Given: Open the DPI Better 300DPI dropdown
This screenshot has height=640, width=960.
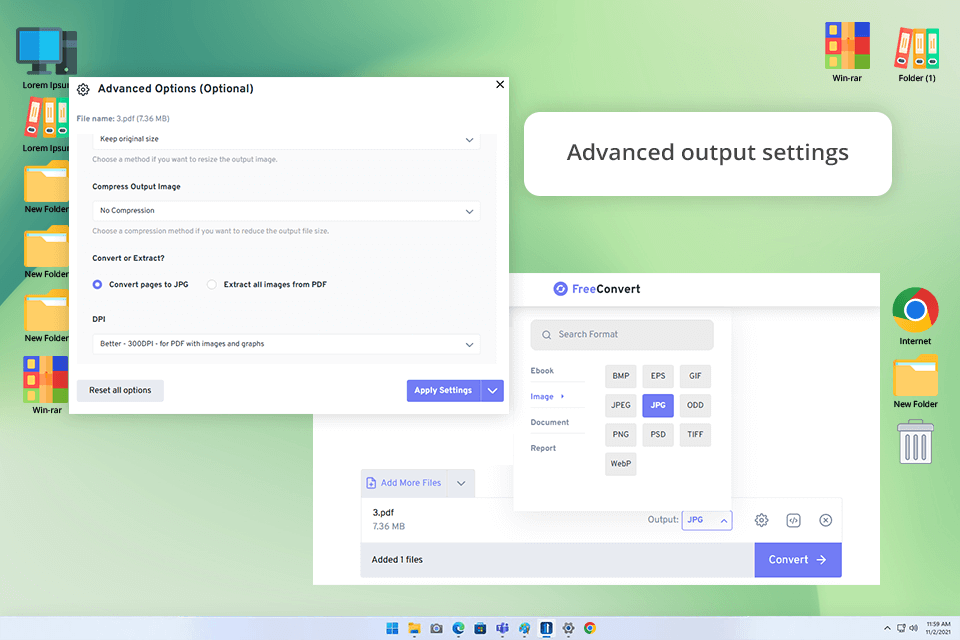Looking at the screenshot, I should 286,344.
